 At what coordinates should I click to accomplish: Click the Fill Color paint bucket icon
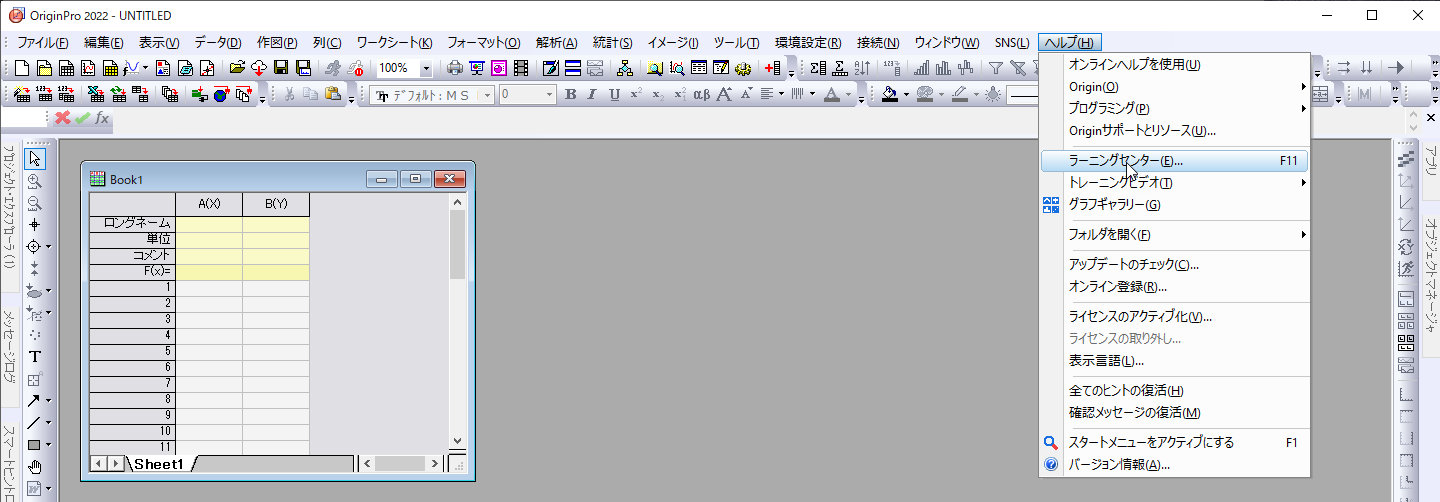tap(889, 94)
